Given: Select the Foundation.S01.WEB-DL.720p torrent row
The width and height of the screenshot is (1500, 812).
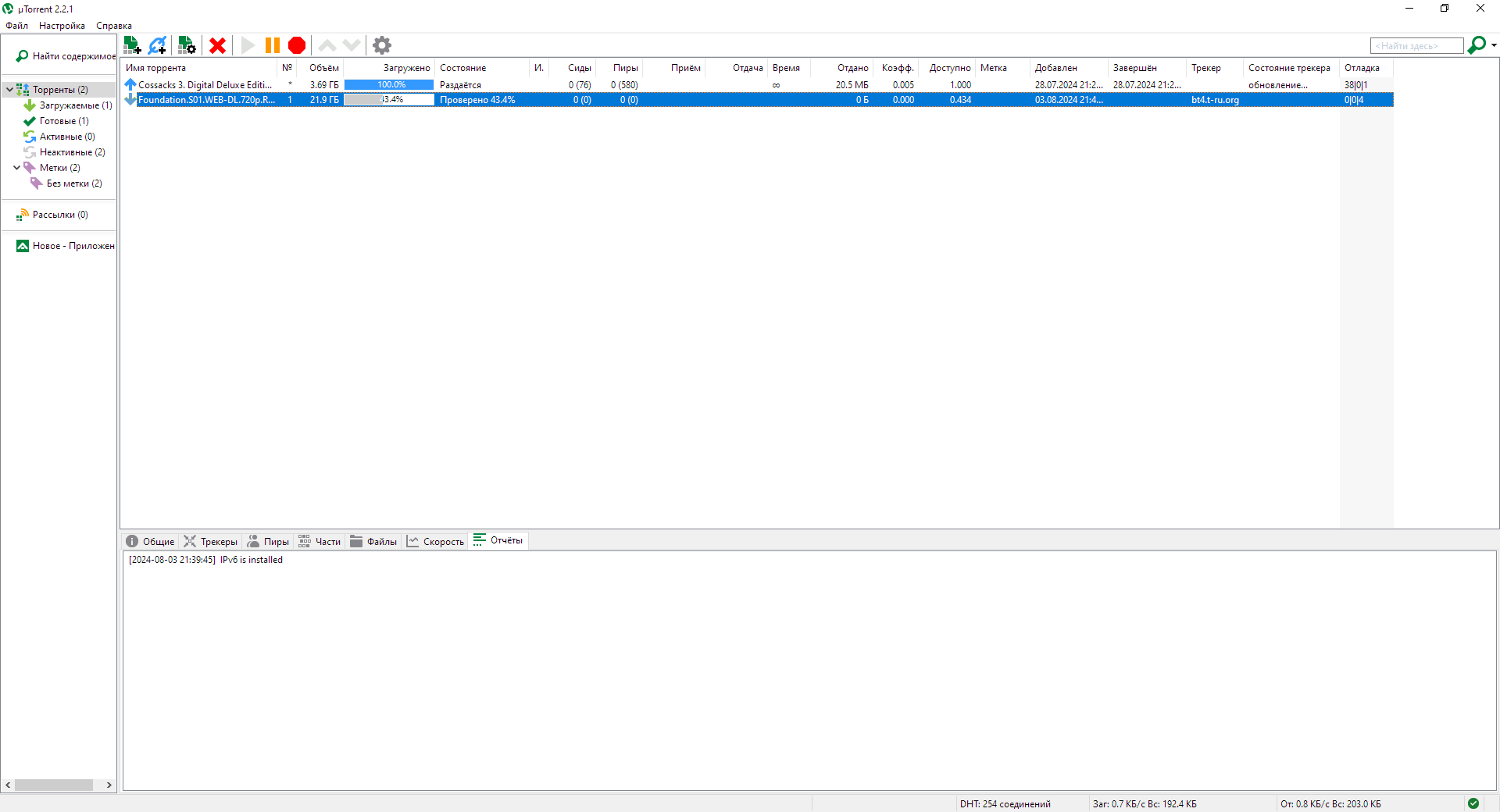Looking at the screenshot, I should (758, 100).
